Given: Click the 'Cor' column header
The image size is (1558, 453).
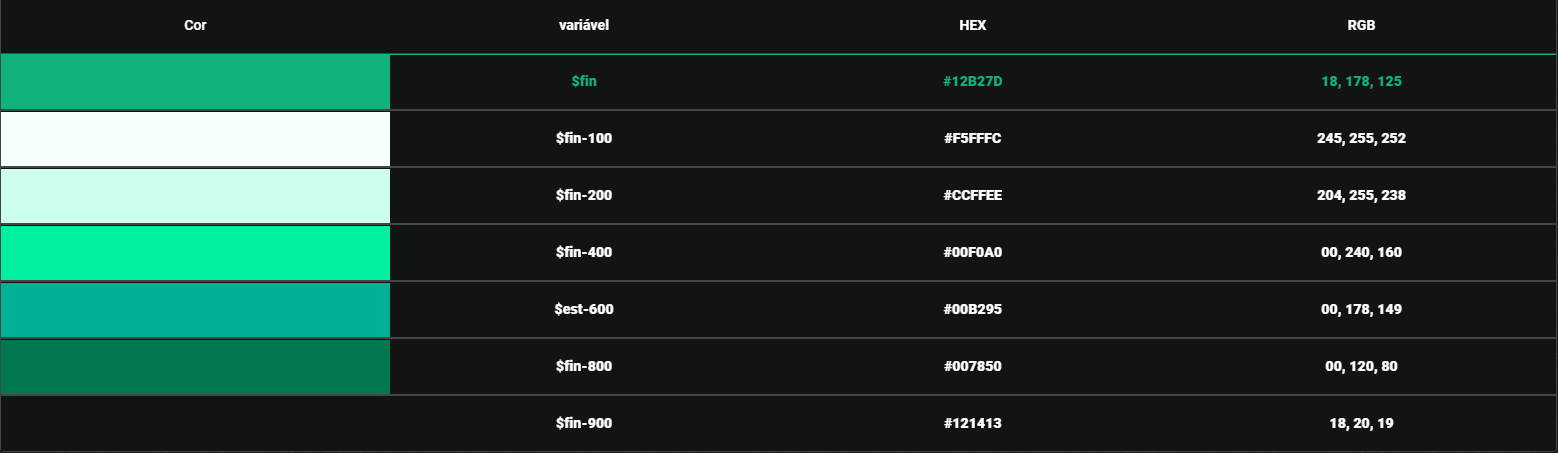Looking at the screenshot, I should tap(195, 26).
